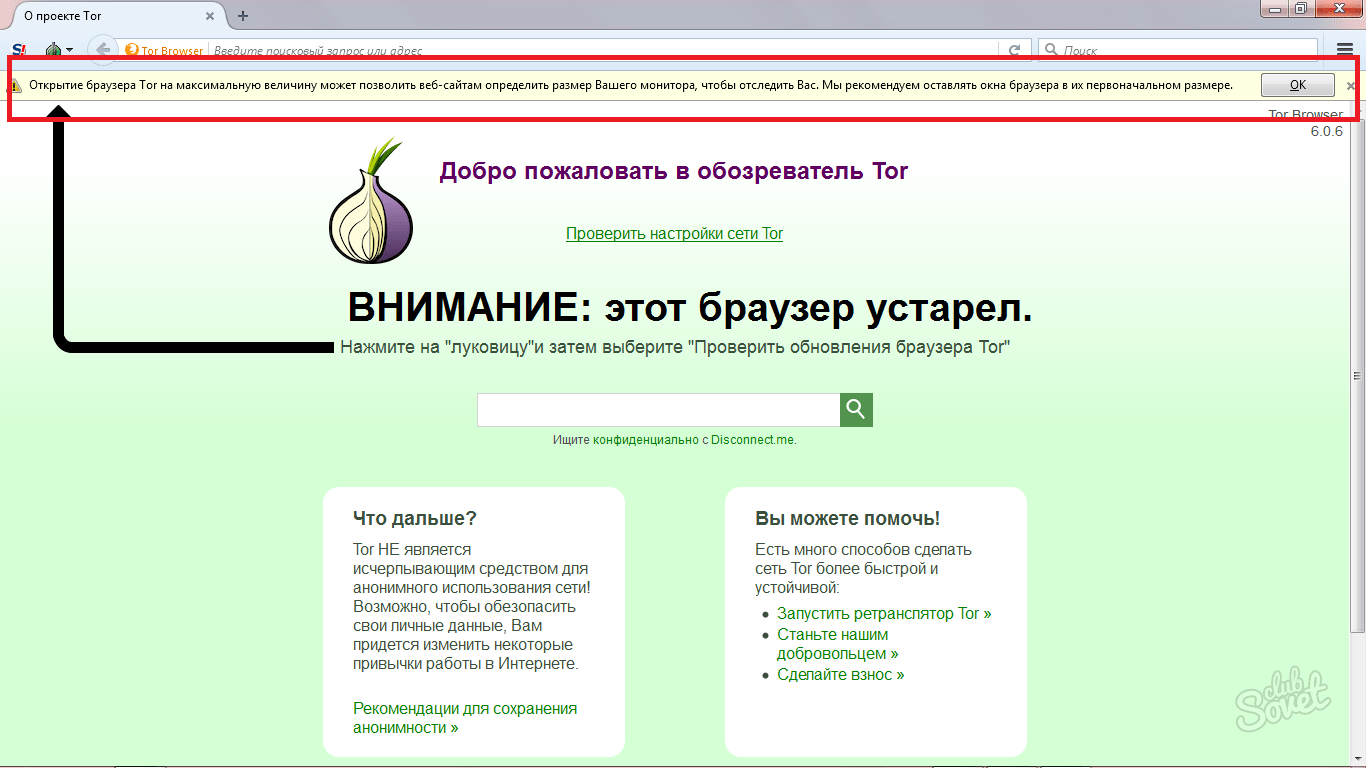
Task: Close the "О проекте Tor" tab
Action: 209,16
